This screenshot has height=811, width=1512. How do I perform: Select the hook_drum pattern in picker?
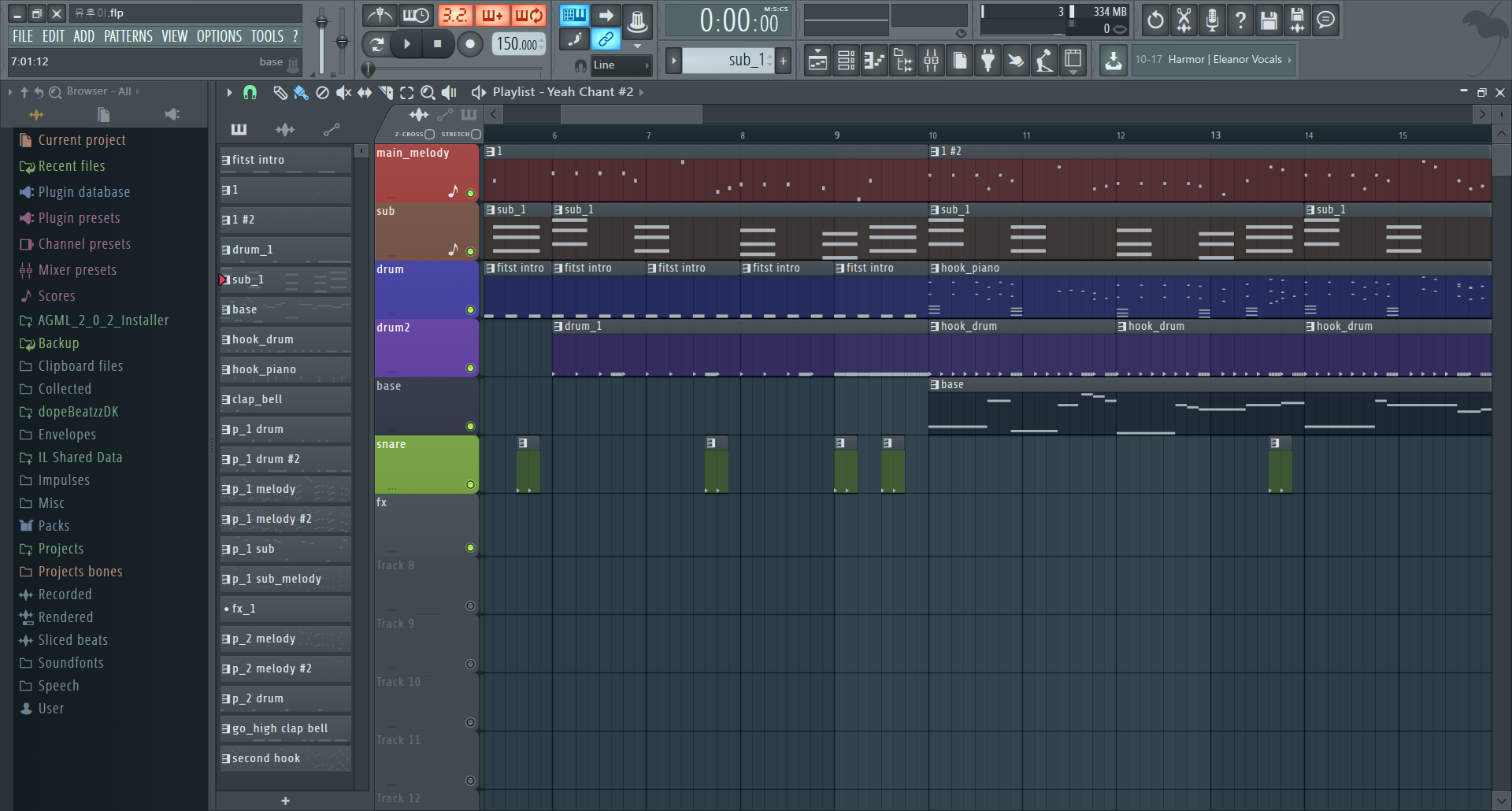click(285, 339)
